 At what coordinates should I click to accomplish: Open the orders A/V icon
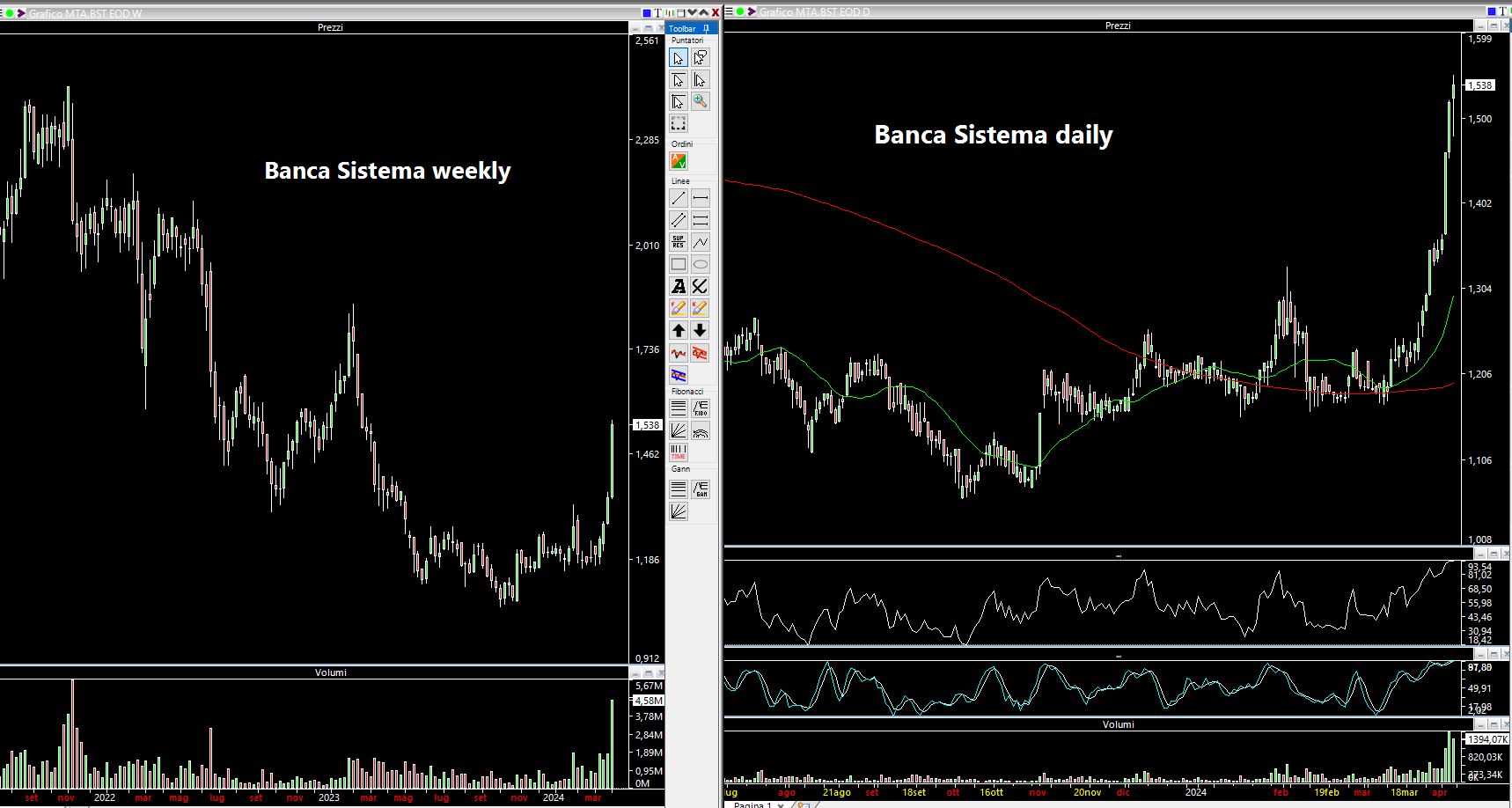[x=678, y=161]
